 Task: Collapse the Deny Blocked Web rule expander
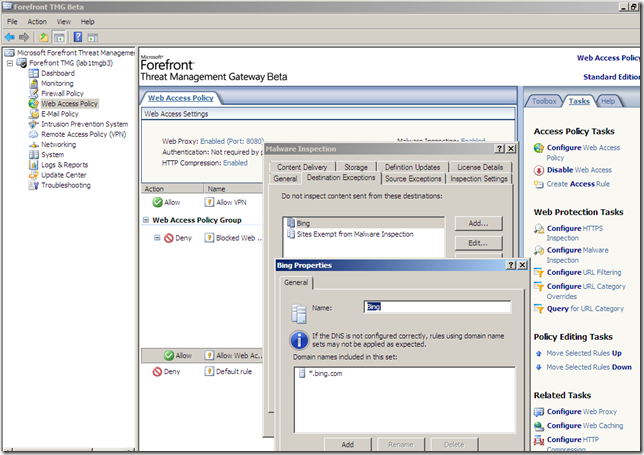pos(157,238)
